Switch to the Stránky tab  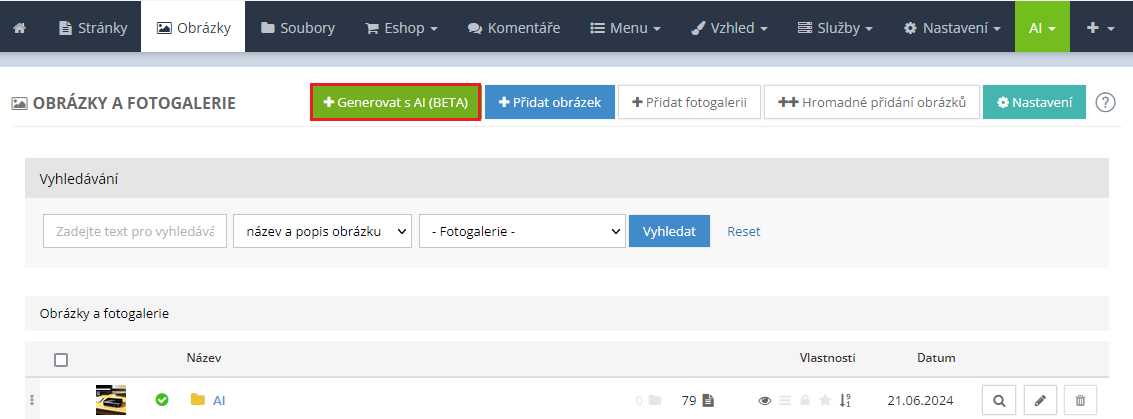[x=93, y=27]
